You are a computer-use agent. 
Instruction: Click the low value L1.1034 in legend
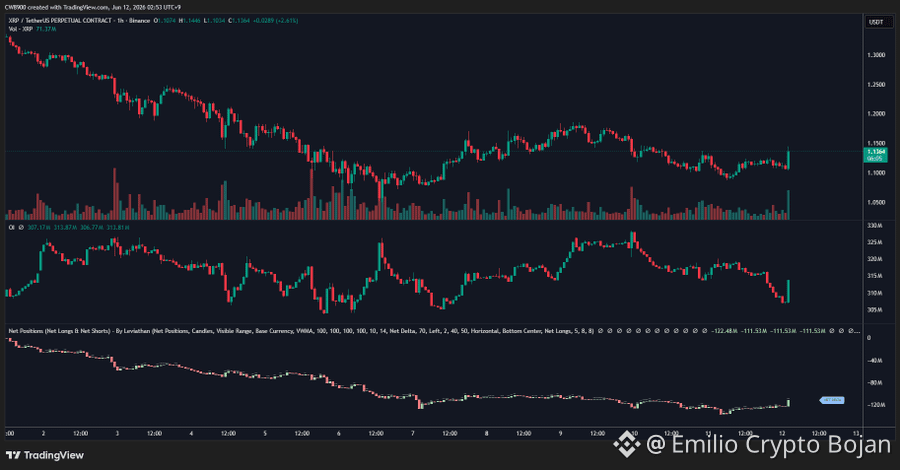[214, 21]
